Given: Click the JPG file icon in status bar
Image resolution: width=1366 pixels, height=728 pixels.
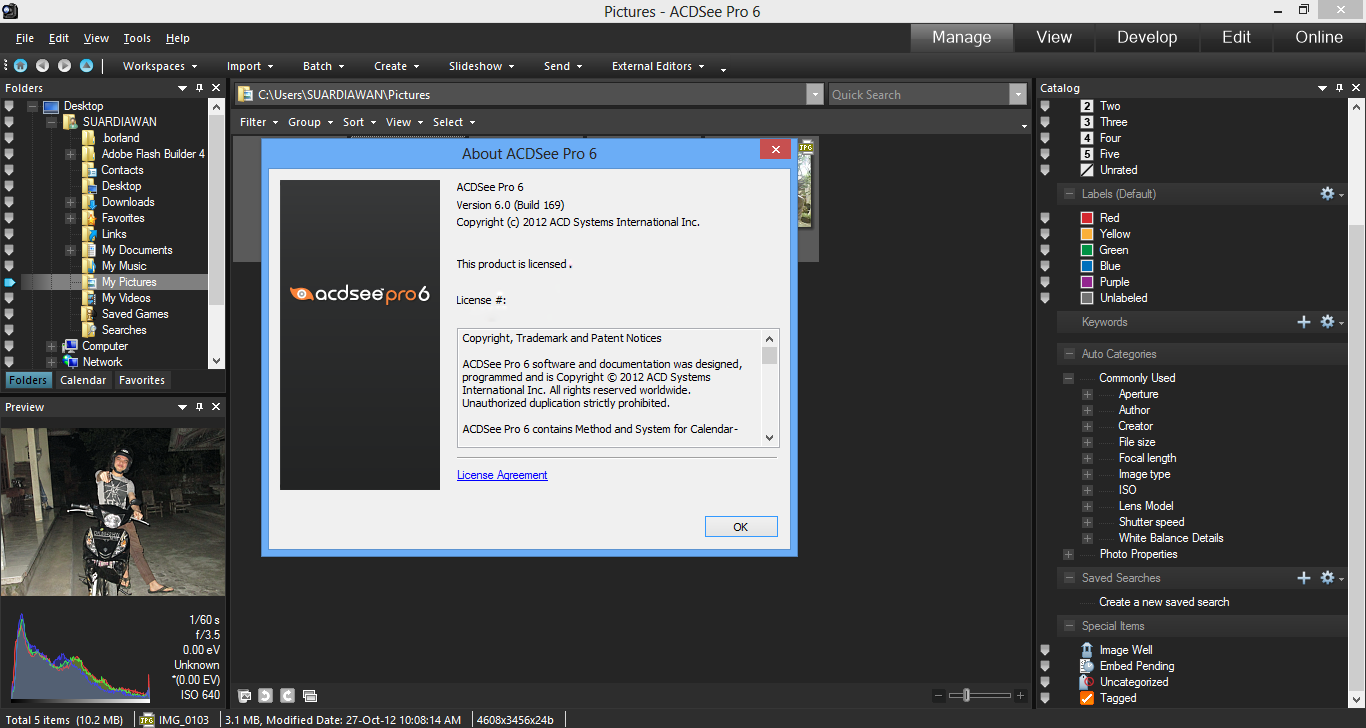Looking at the screenshot, I should pyautogui.click(x=147, y=719).
